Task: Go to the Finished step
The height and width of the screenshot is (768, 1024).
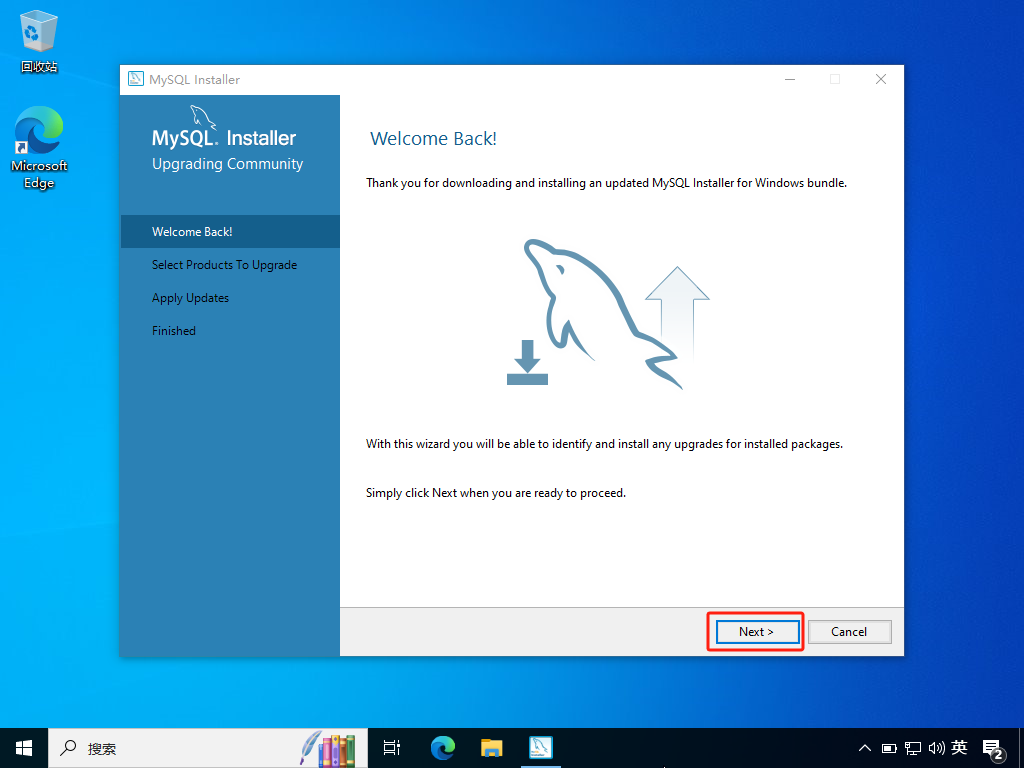Action: 174,331
